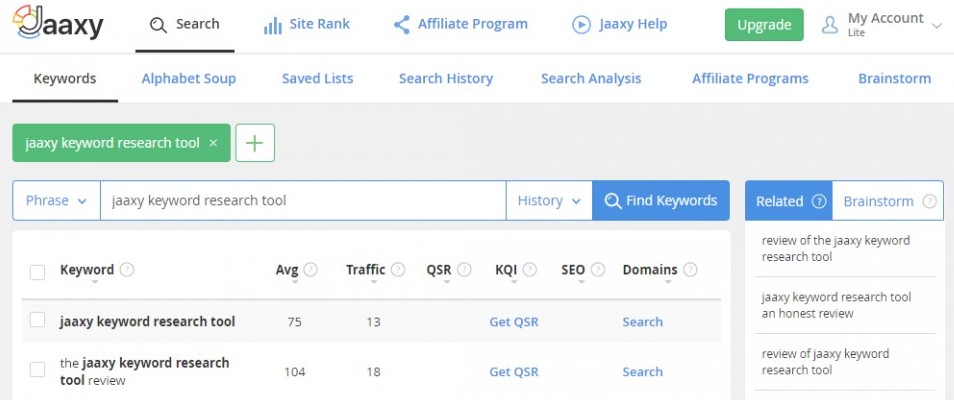Get QSR for the review keyword row
The height and width of the screenshot is (400, 954).
514,372
